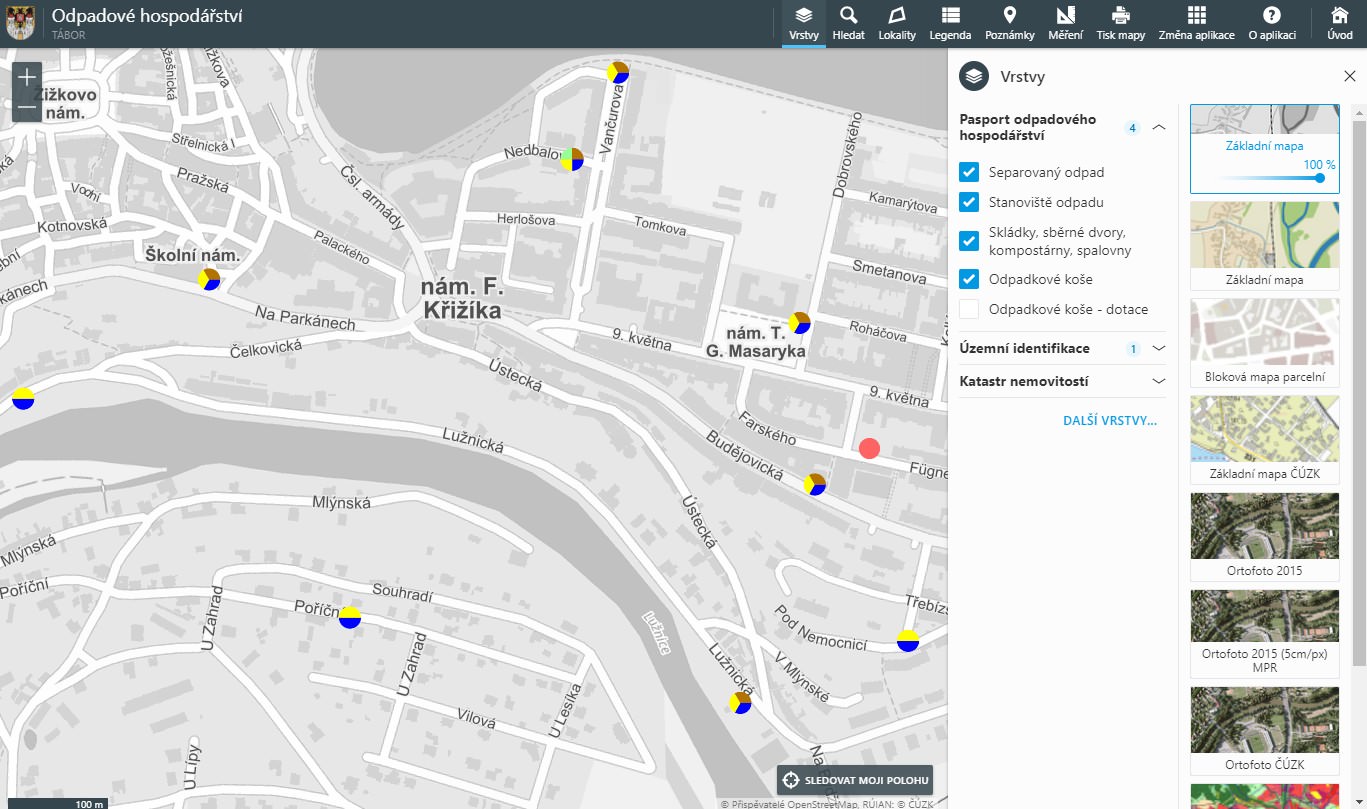Viewport: 1367px width, 809px height.
Task: Select the Měření measurement tool
Action: pyautogui.click(x=1064, y=24)
